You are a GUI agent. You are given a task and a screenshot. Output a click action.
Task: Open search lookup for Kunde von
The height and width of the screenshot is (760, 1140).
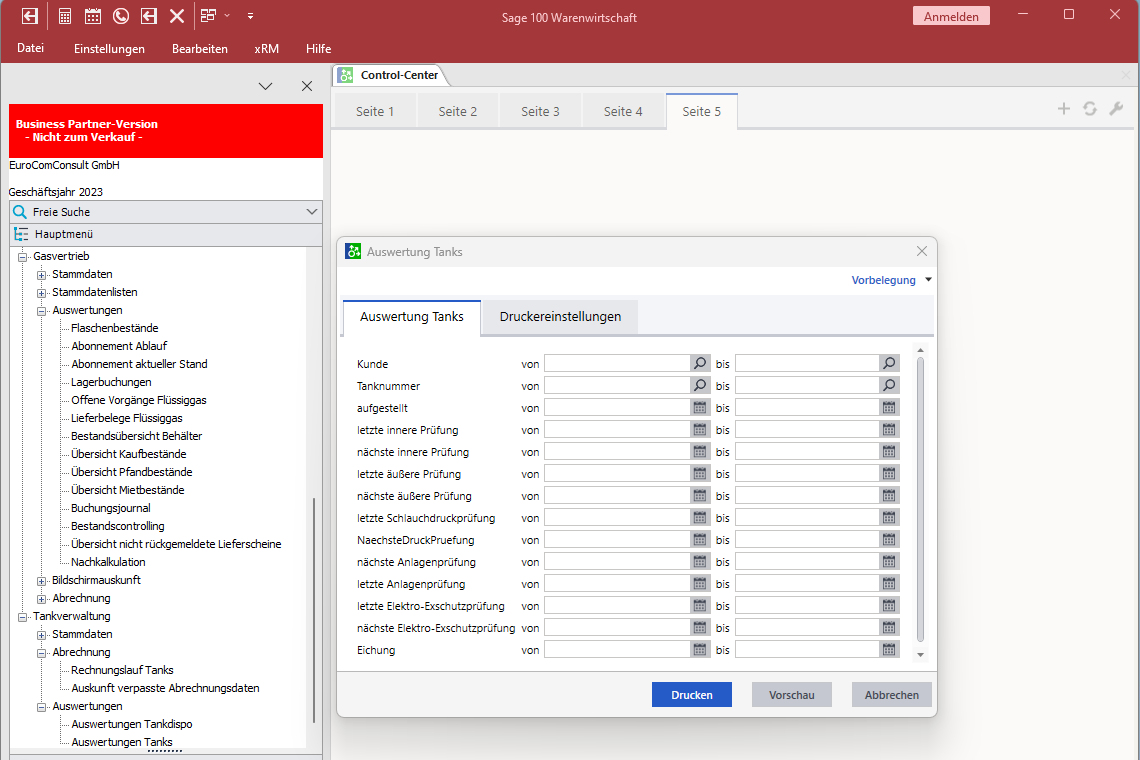[x=700, y=364]
